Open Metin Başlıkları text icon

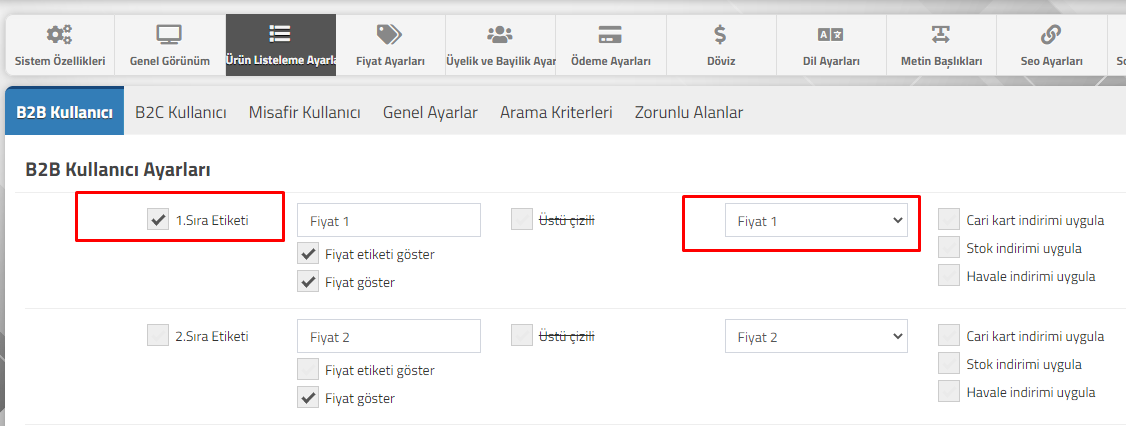(x=940, y=34)
